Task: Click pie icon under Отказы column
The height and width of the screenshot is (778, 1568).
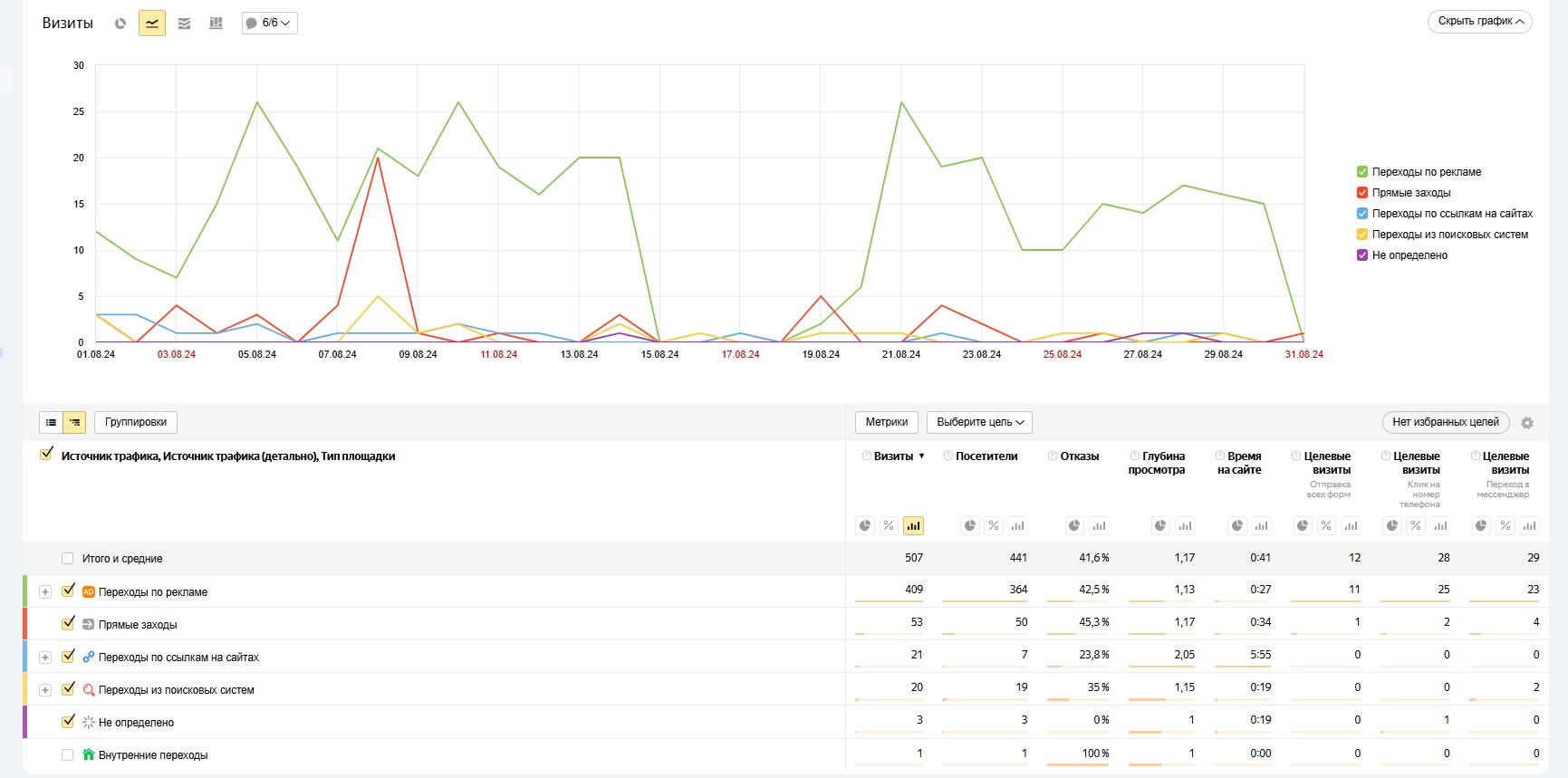Action: [1073, 525]
